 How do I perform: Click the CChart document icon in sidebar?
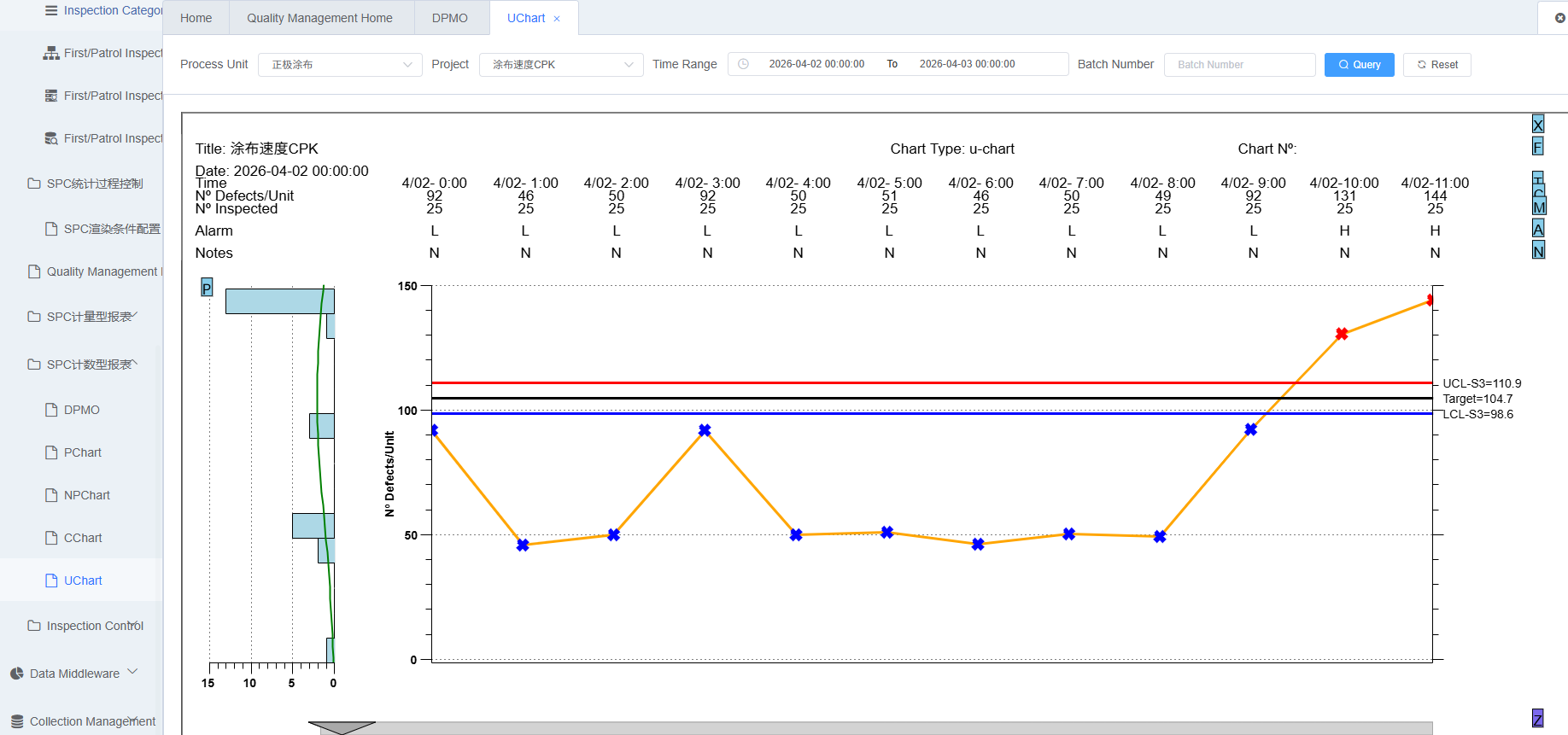point(51,538)
